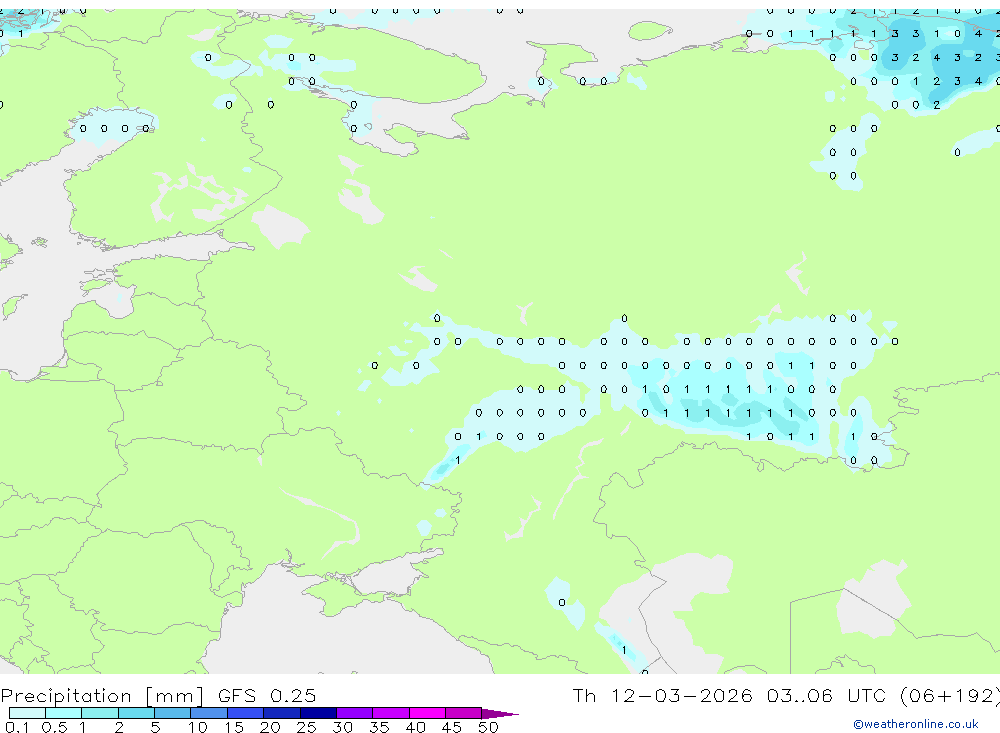Click the 'GFS 0.25' model label

267,695
